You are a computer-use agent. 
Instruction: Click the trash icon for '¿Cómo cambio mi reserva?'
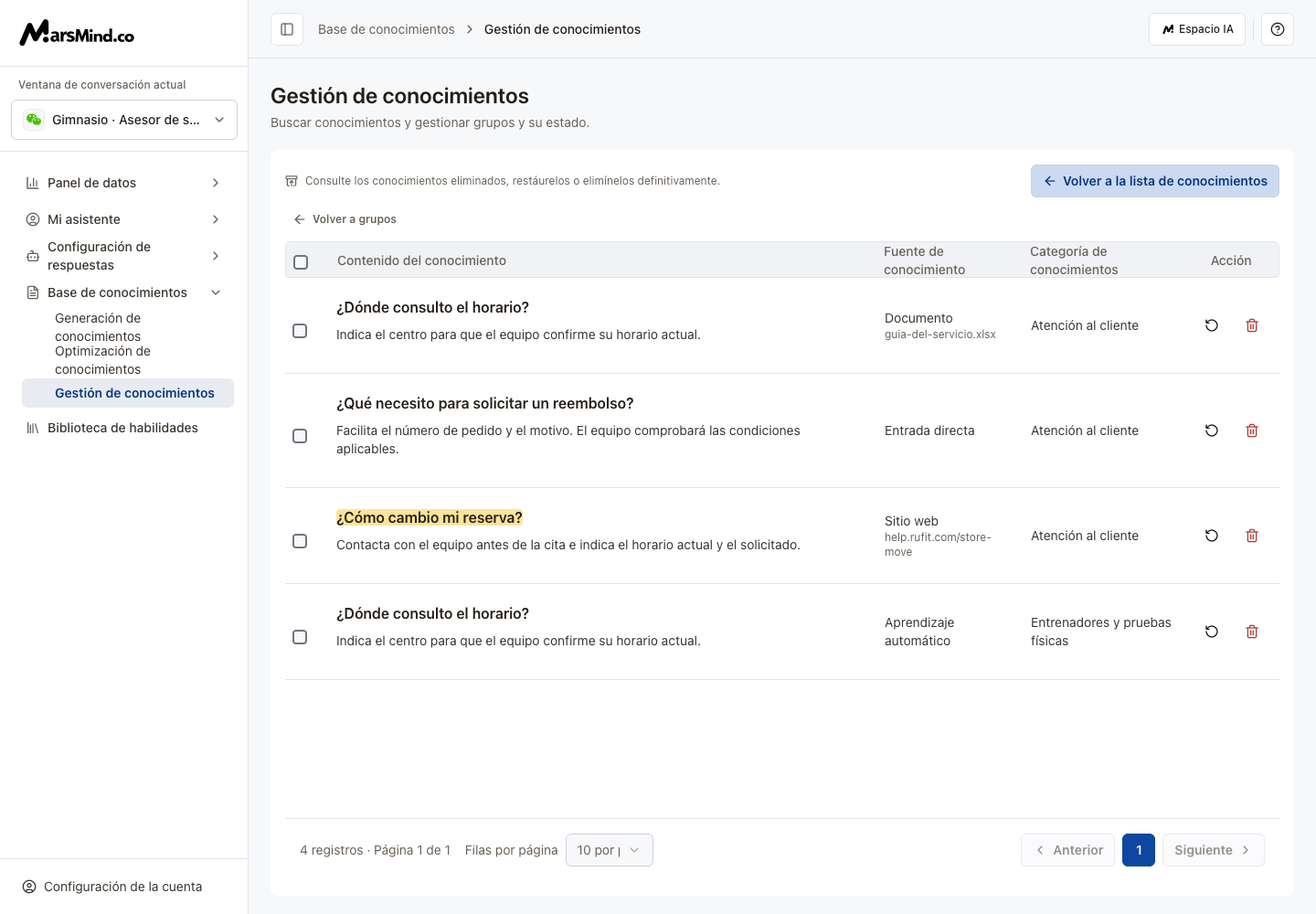(x=1252, y=536)
